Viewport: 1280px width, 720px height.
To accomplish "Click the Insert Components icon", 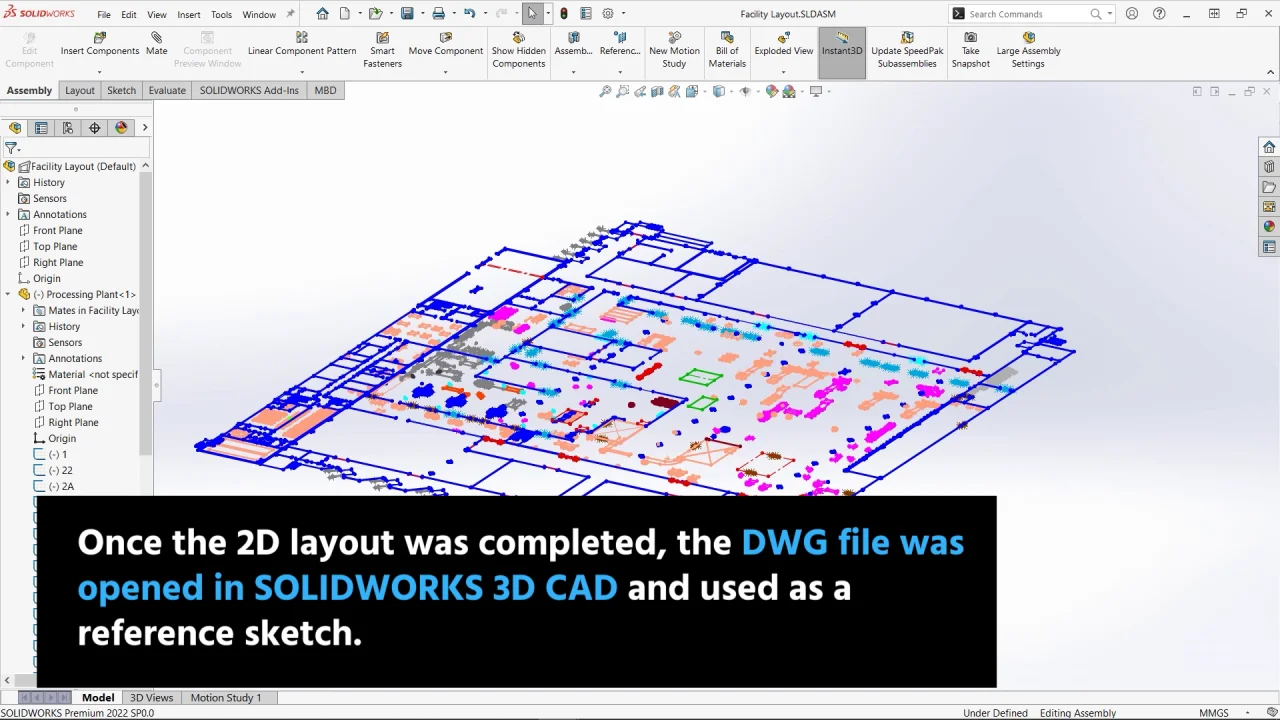I will pos(100,38).
